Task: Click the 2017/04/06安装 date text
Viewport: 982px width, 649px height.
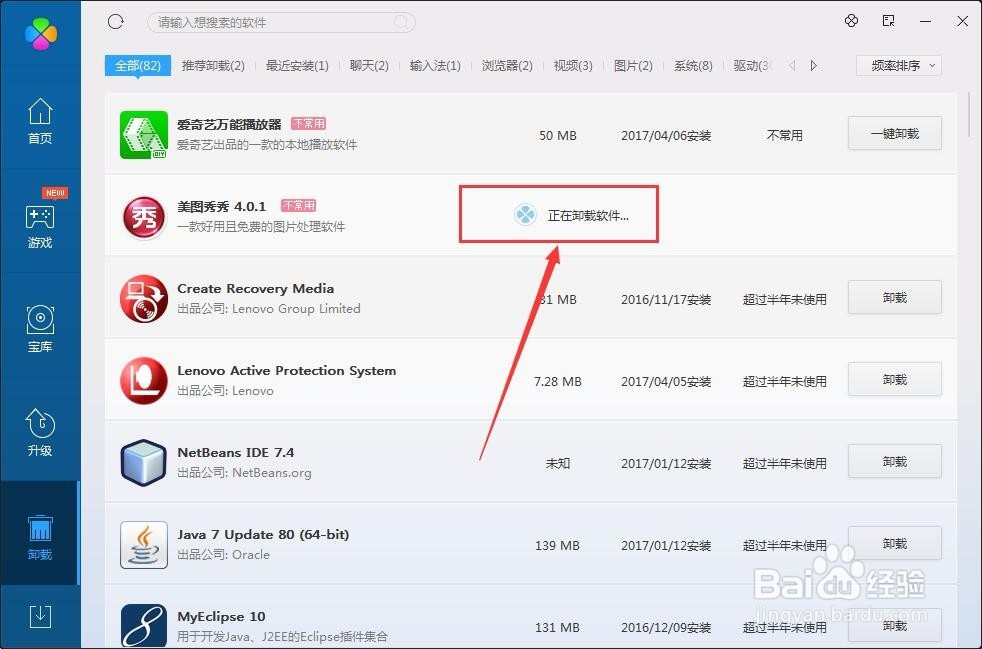Action: tap(666, 135)
